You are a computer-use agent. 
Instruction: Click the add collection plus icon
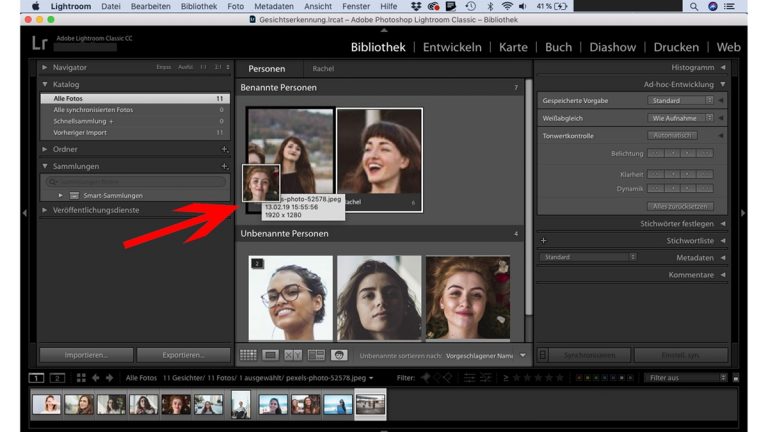coord(224,166)
